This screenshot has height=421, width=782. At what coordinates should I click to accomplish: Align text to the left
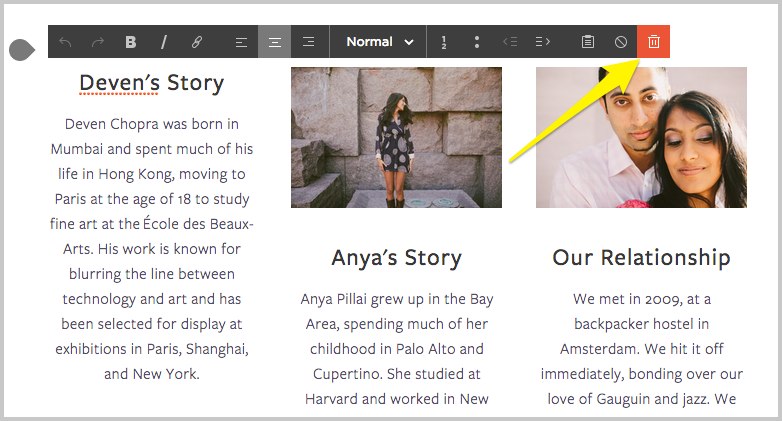click(241, 42)
